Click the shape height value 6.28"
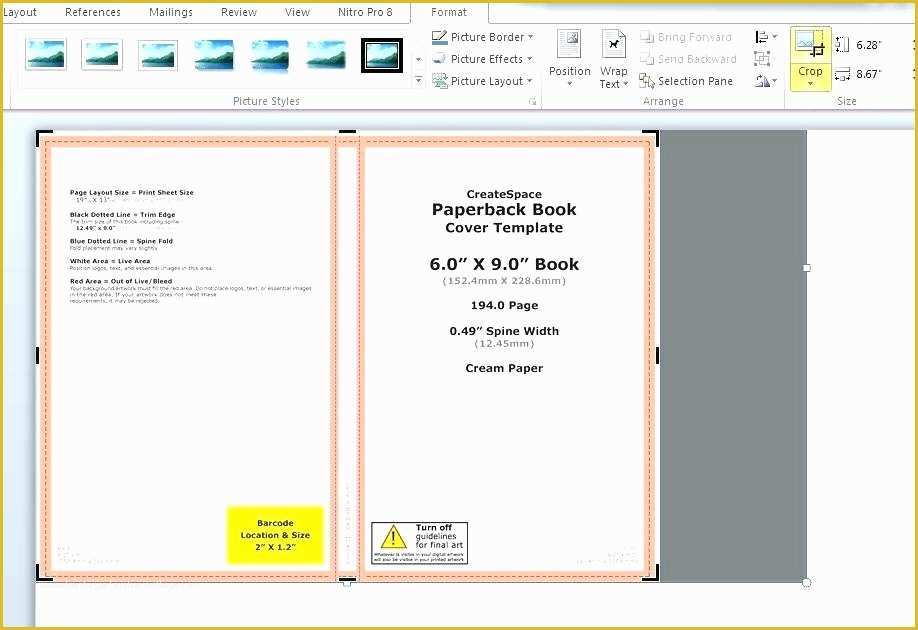The image size is (918, 630). click(869, 45)
